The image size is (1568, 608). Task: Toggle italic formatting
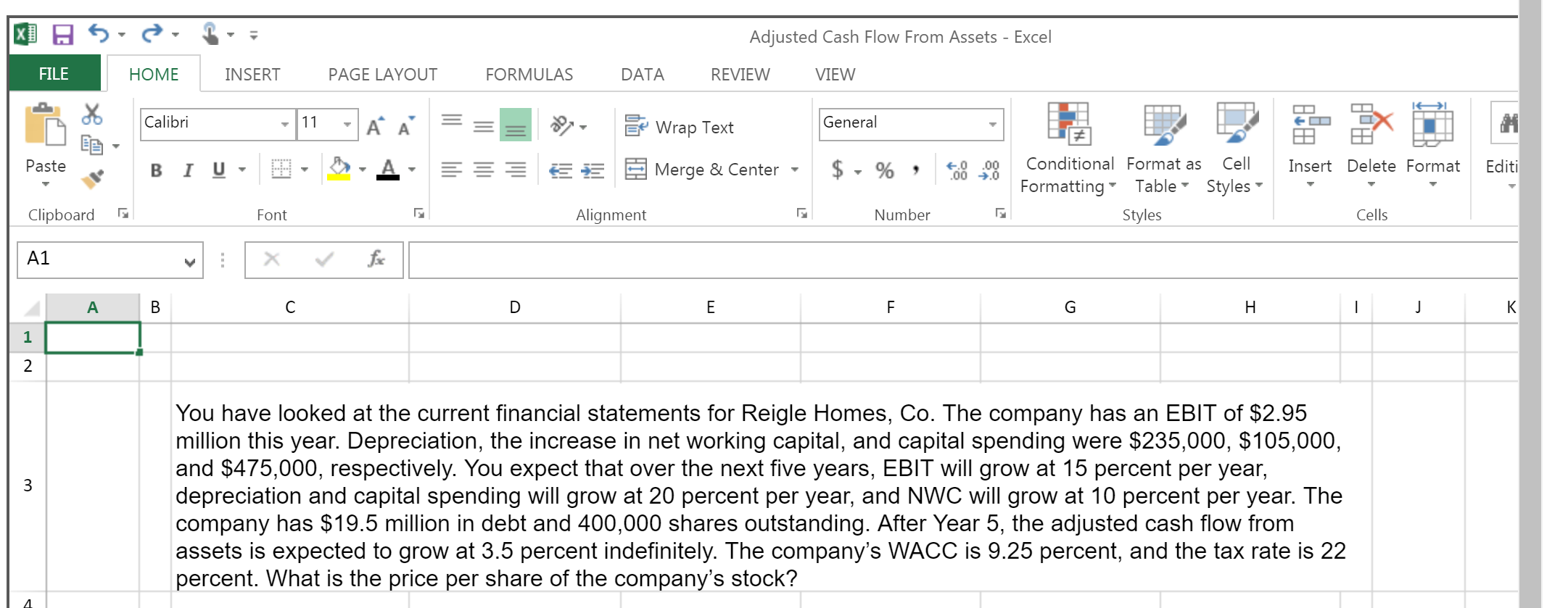pyautogui.click(x=187, y=170)
